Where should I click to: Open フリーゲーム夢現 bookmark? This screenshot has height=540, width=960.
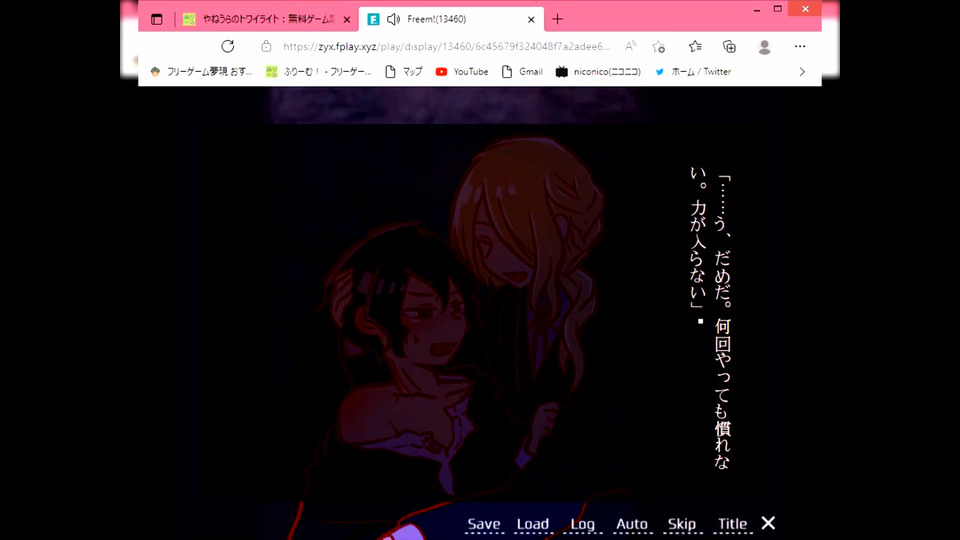[201, 72]
